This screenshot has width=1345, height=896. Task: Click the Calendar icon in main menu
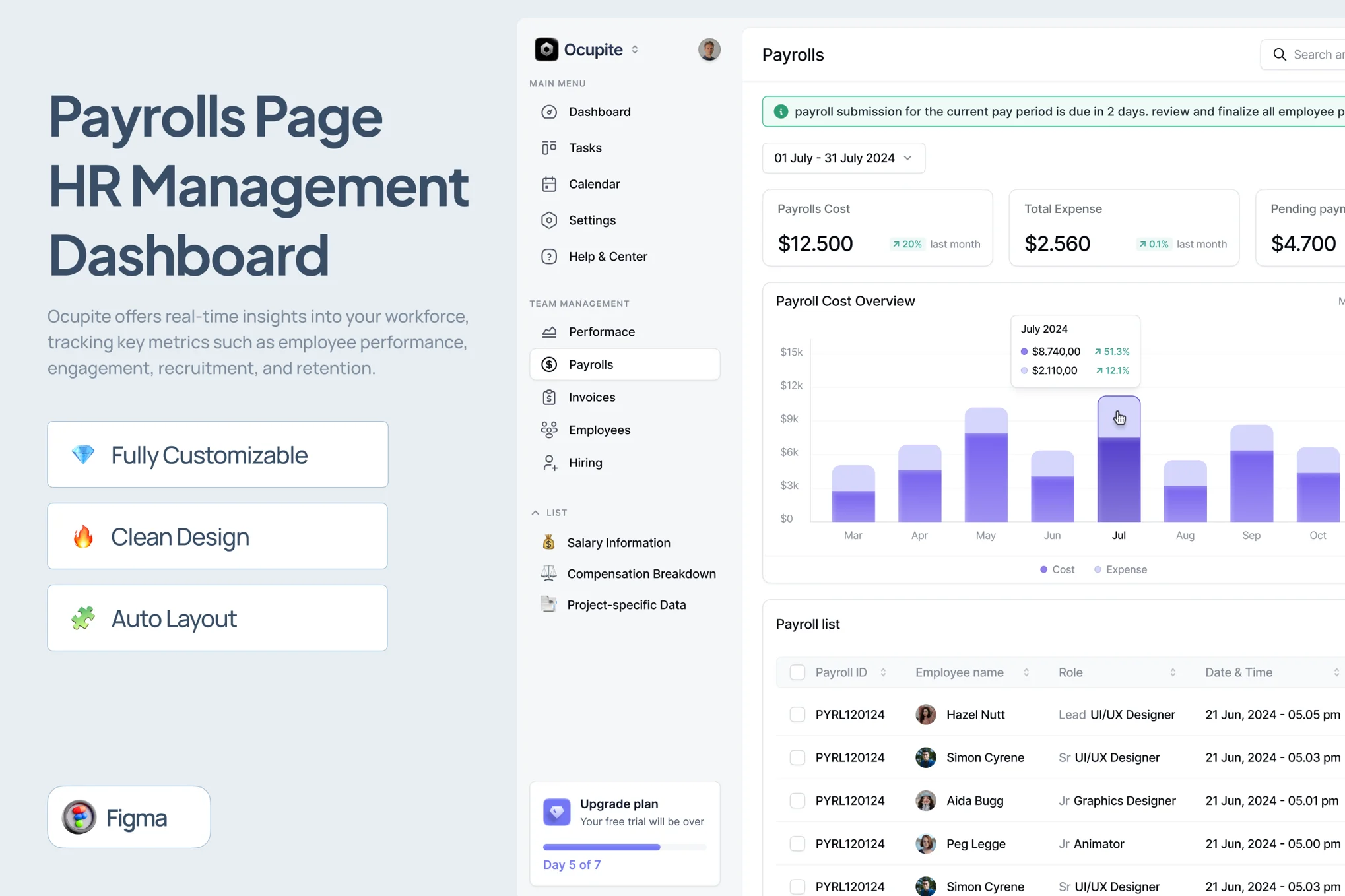(549, 184)
